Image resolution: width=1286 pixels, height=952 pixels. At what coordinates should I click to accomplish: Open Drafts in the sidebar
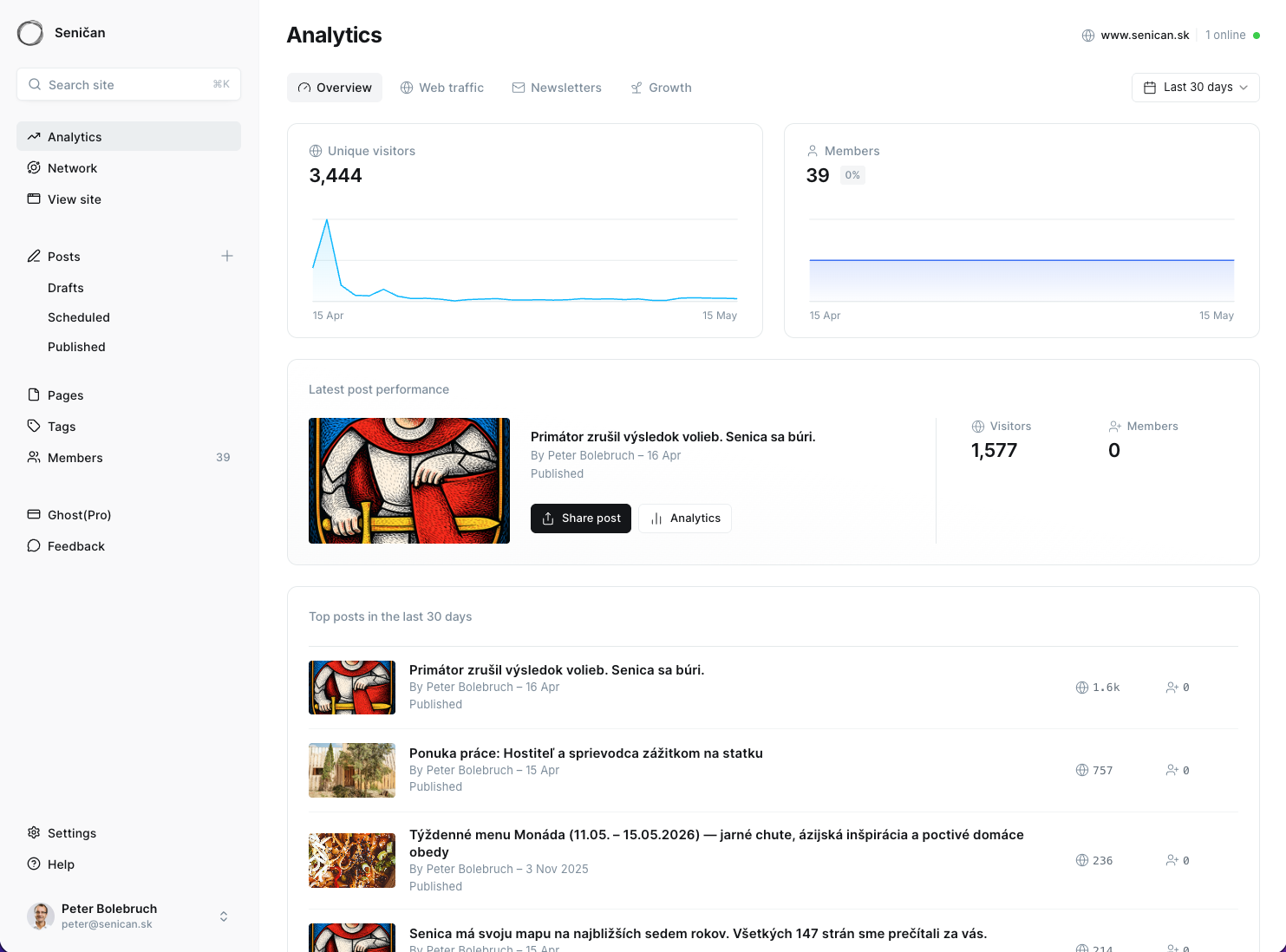point(66,288)
